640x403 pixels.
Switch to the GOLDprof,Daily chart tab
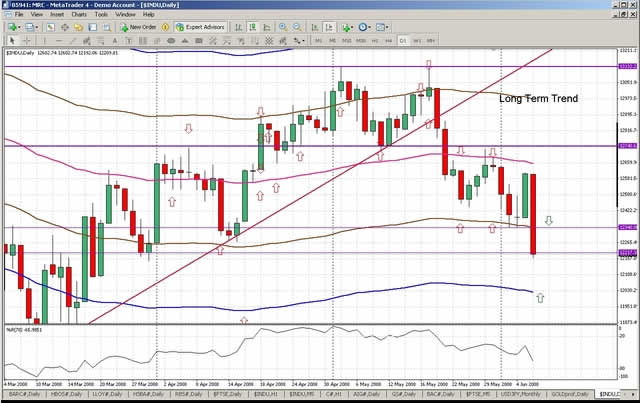click(x=570, y=394)
